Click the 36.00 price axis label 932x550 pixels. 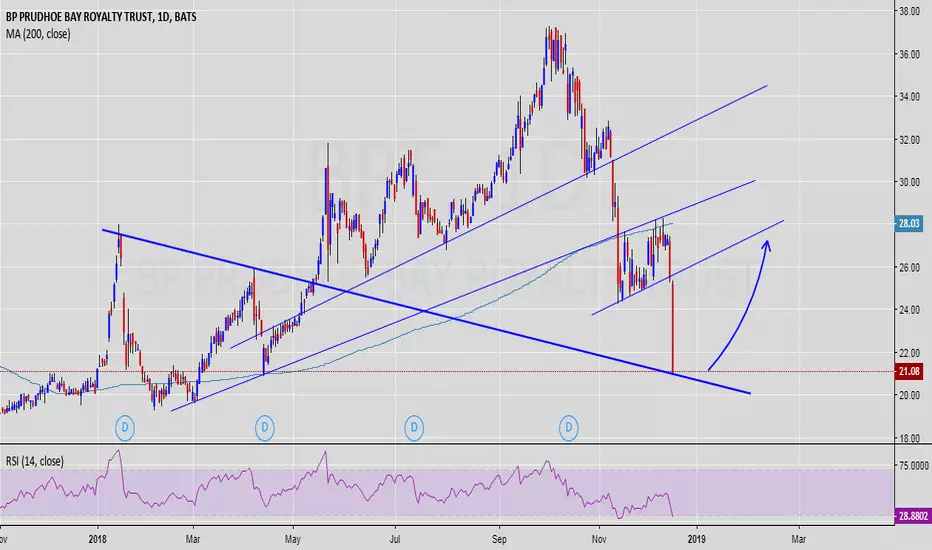pos(909,54)
